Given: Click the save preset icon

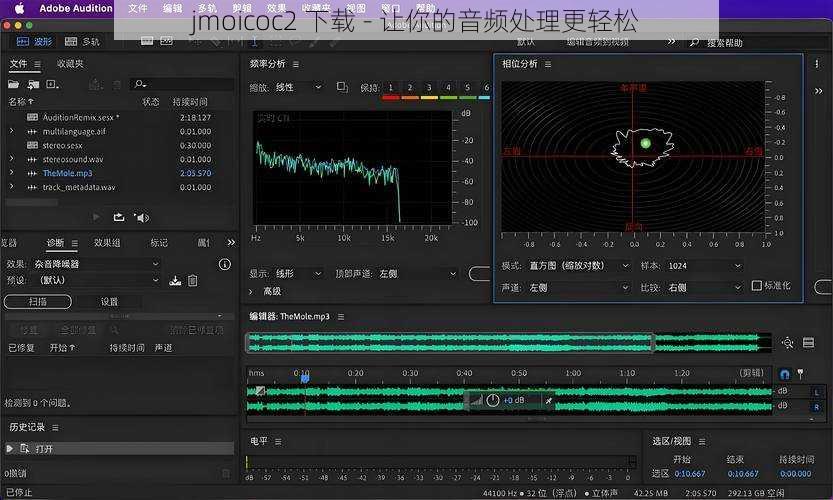Looking at the screenshot, I should pos(175,281).
